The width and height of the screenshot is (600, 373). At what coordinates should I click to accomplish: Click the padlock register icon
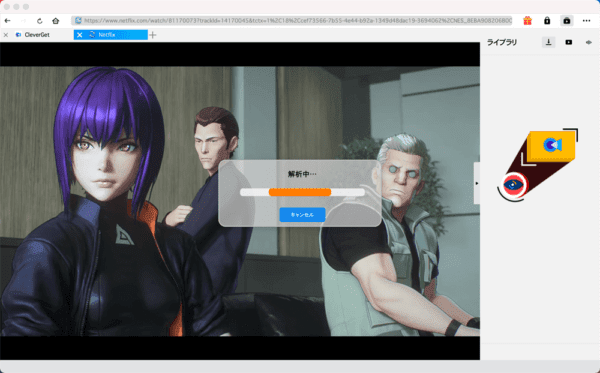coord(547,21)
